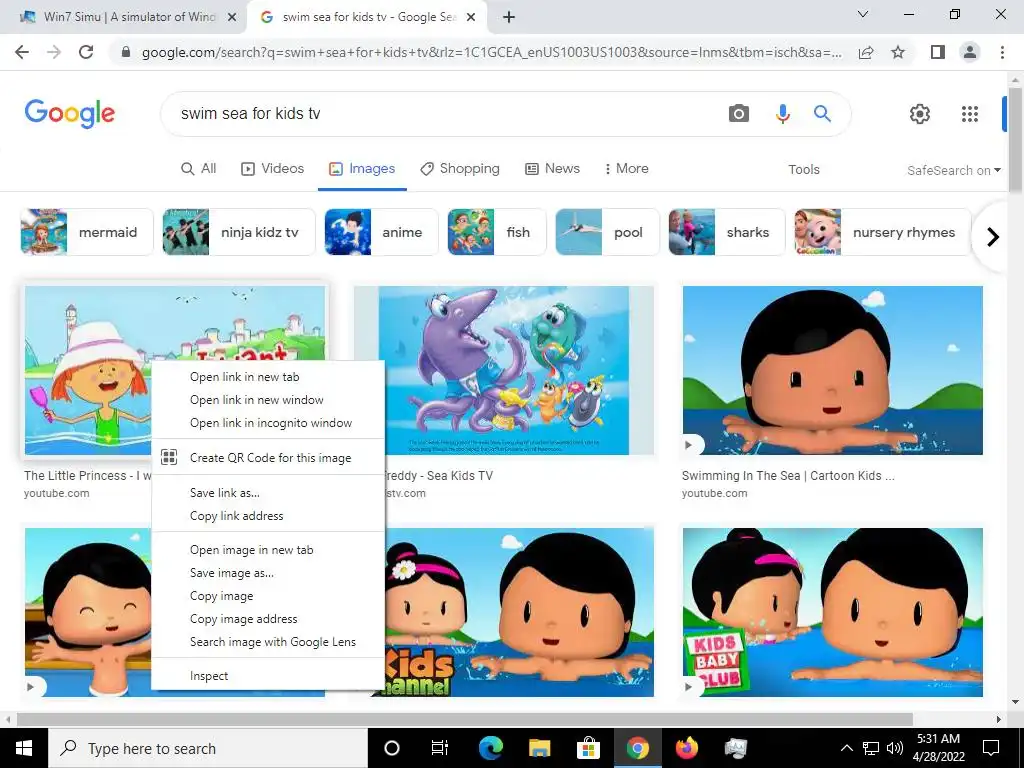Screen dimensions: 1024x768
Task: Open Microsoft Store from the taskbar
Action: coord(588,748)
